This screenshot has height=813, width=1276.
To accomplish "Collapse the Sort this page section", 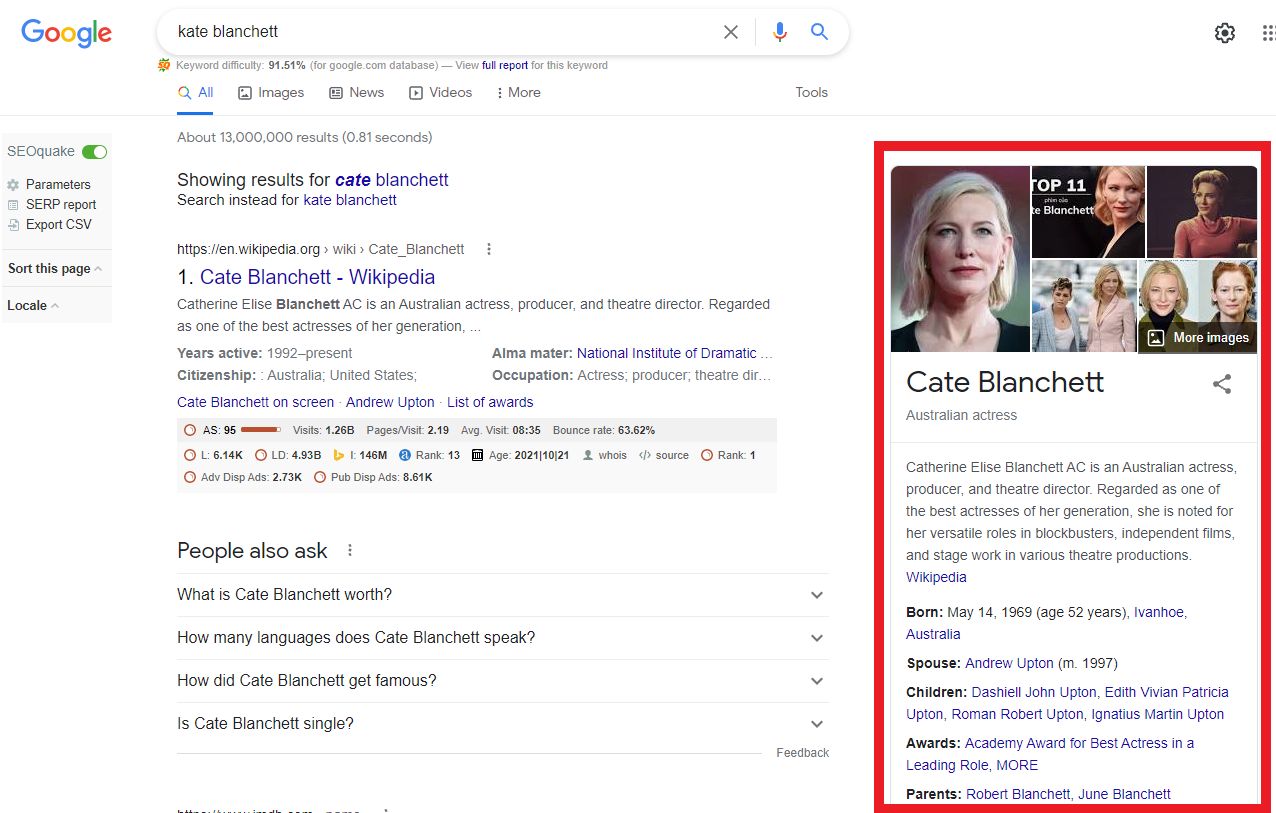I will click(55, 269).
